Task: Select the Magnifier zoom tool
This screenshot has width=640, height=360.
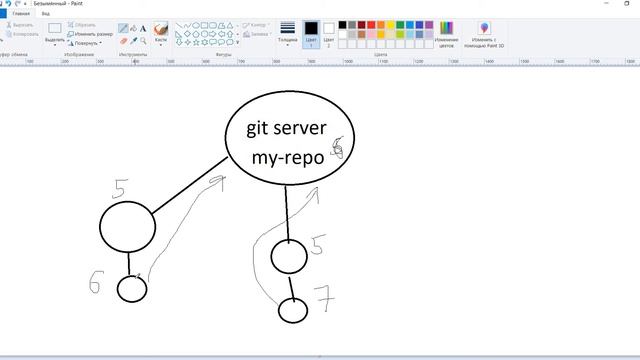Action: [x=143, y=41]
